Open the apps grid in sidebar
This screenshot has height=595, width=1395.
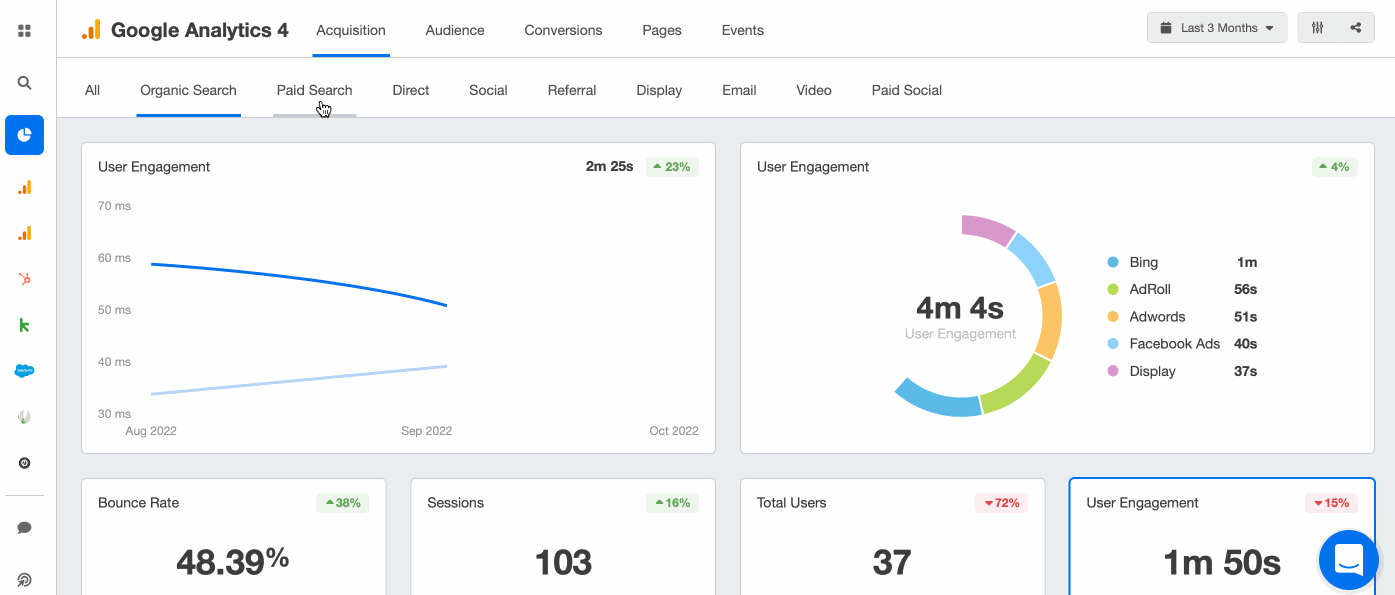point(25,31)
